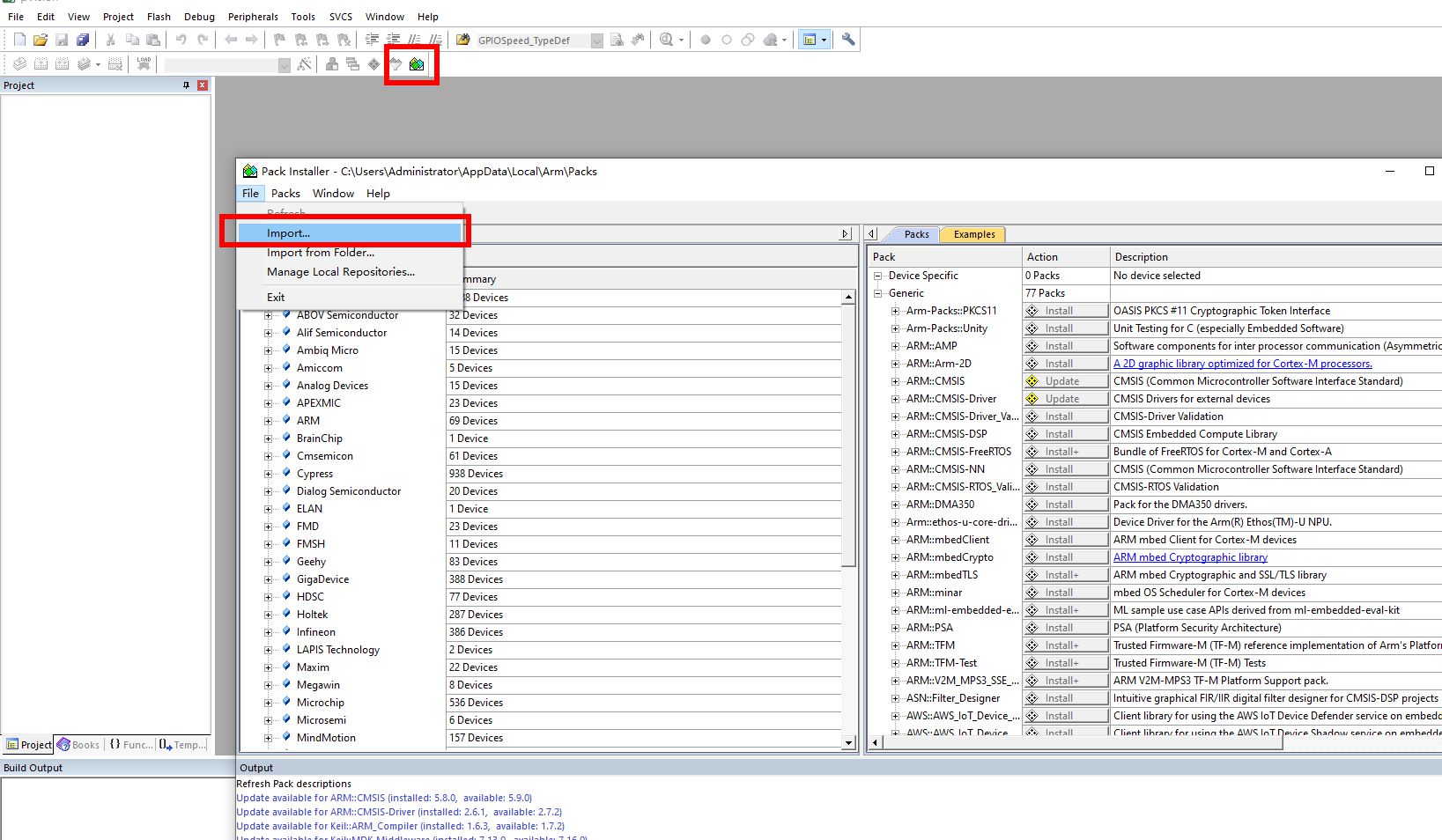Click the LOAD download icon
Image resolution: width=1442 pixels, height=840 pixels.
[144, 64]
